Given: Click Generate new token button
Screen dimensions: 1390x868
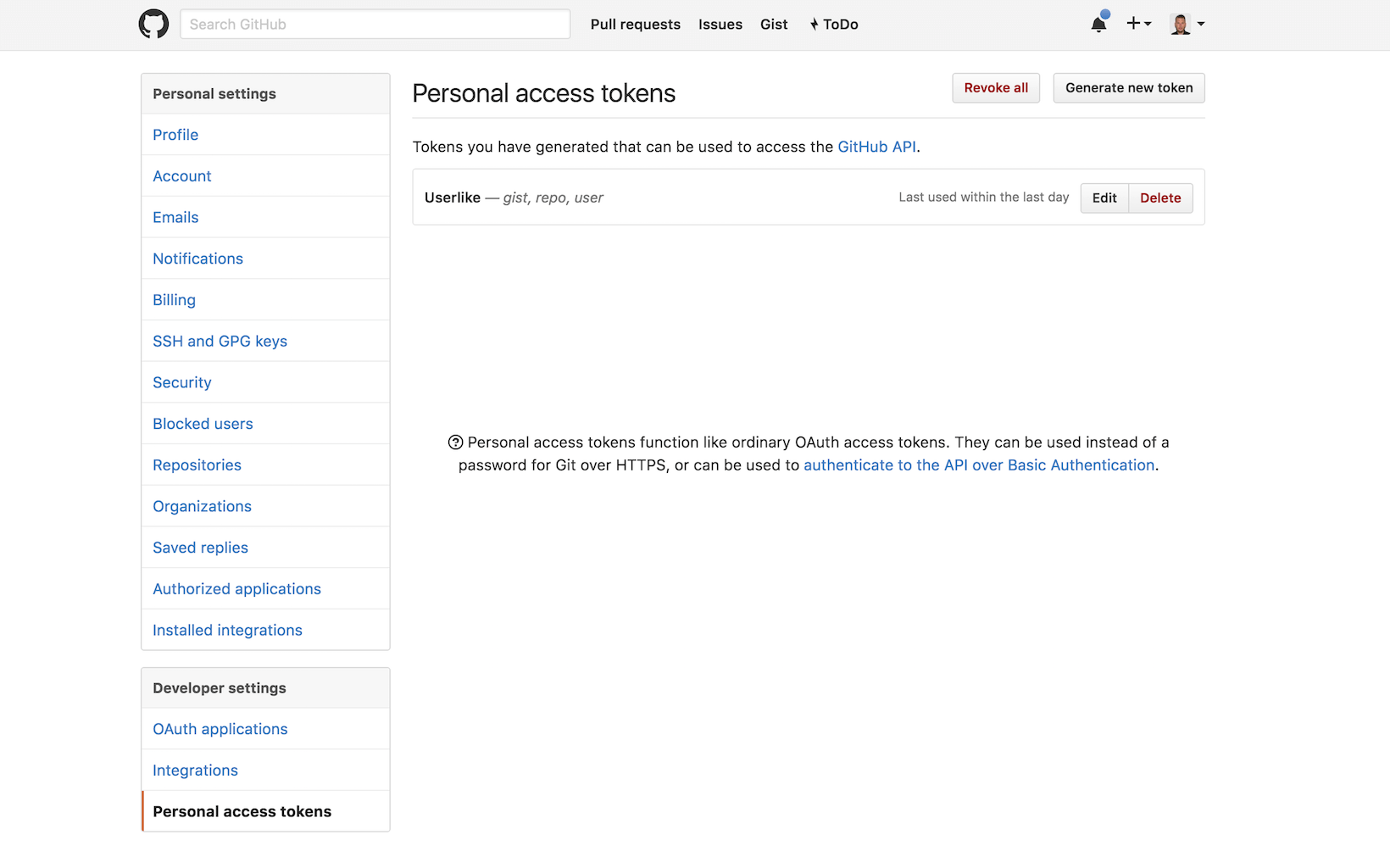Looking at the screenshot, I should [1128, 88].
